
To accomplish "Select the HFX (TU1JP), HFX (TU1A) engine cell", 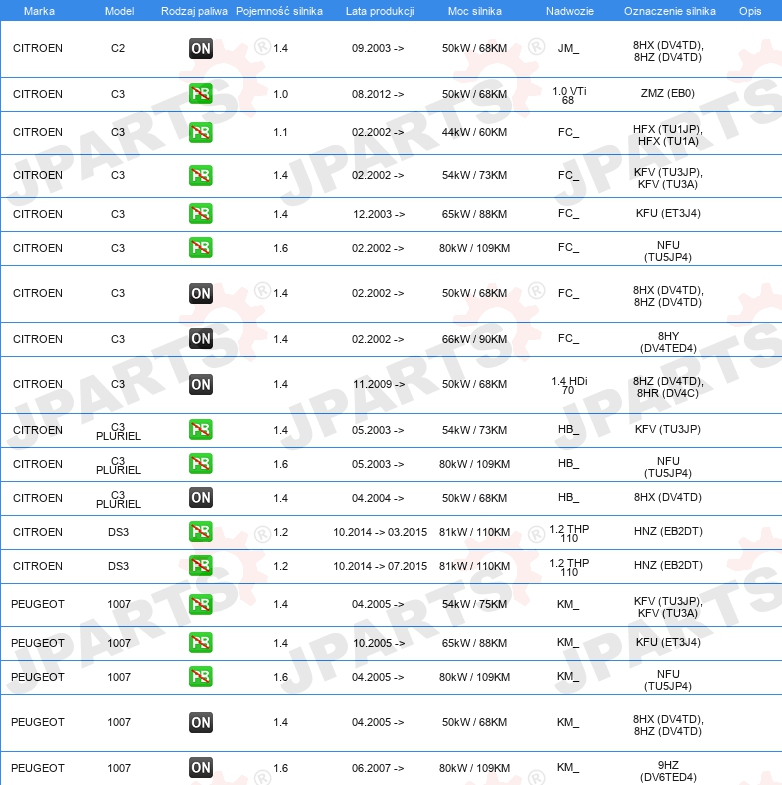I will [668, 135].
